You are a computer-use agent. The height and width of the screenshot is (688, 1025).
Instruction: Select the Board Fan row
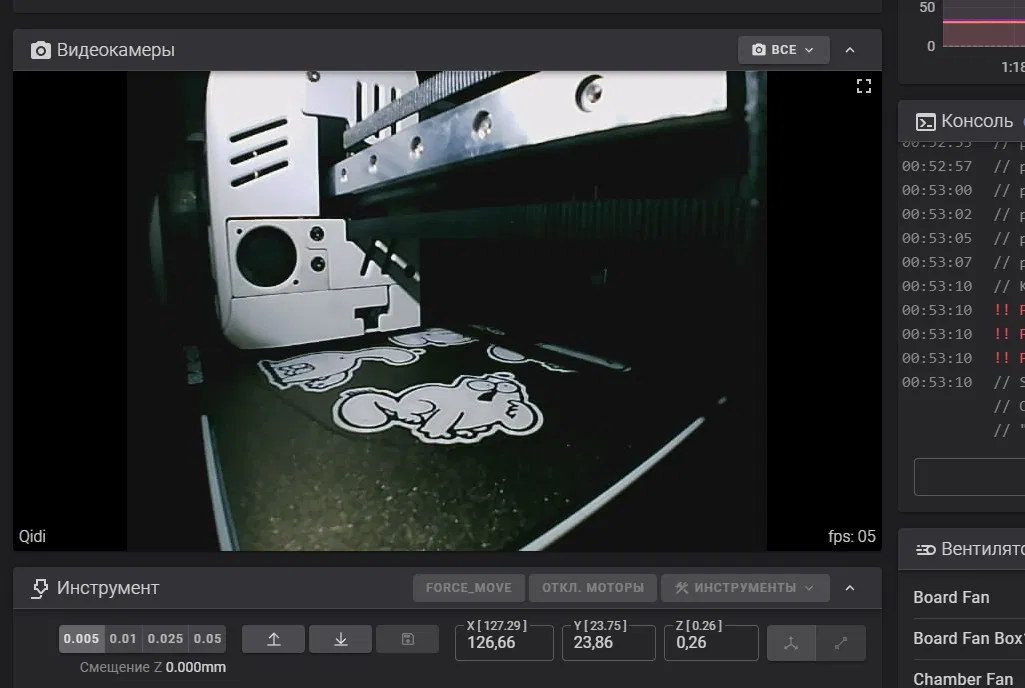pyautogui.click(x=969, y=597)
